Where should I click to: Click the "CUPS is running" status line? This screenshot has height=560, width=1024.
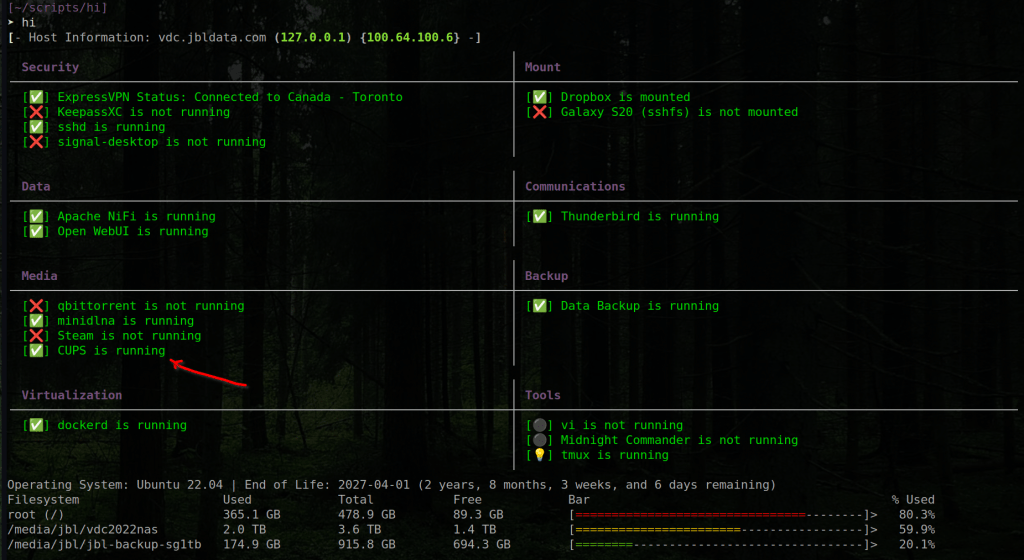[110, 351]
